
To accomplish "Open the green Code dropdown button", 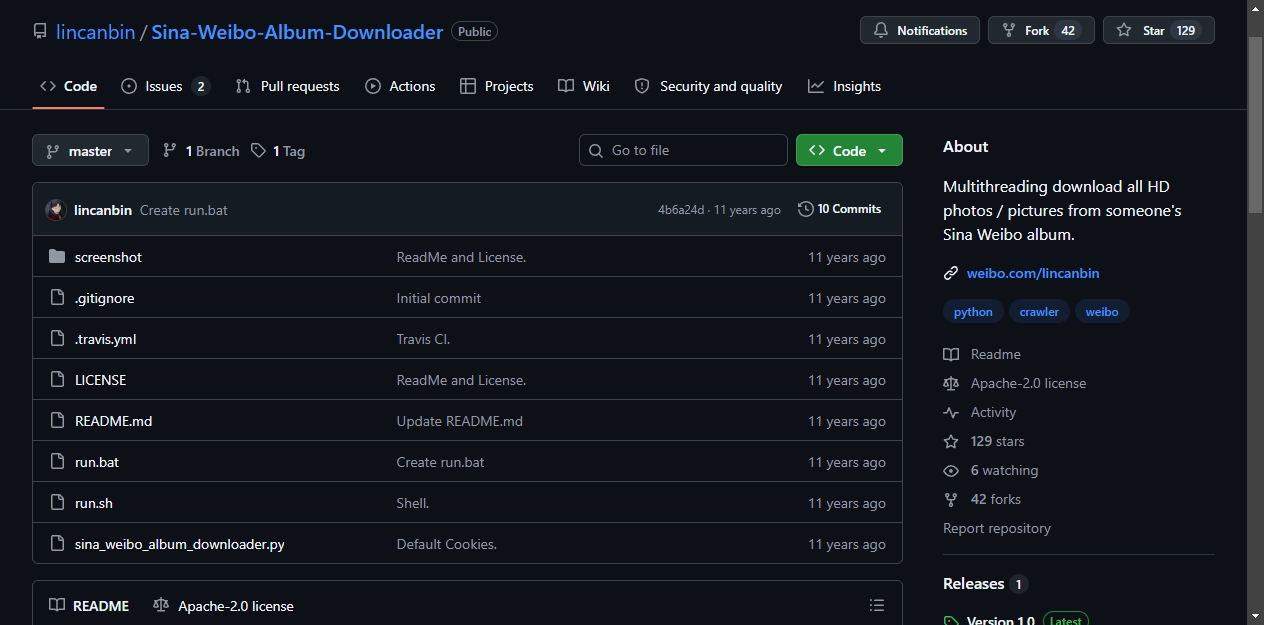I will click(x=849, y=150).
